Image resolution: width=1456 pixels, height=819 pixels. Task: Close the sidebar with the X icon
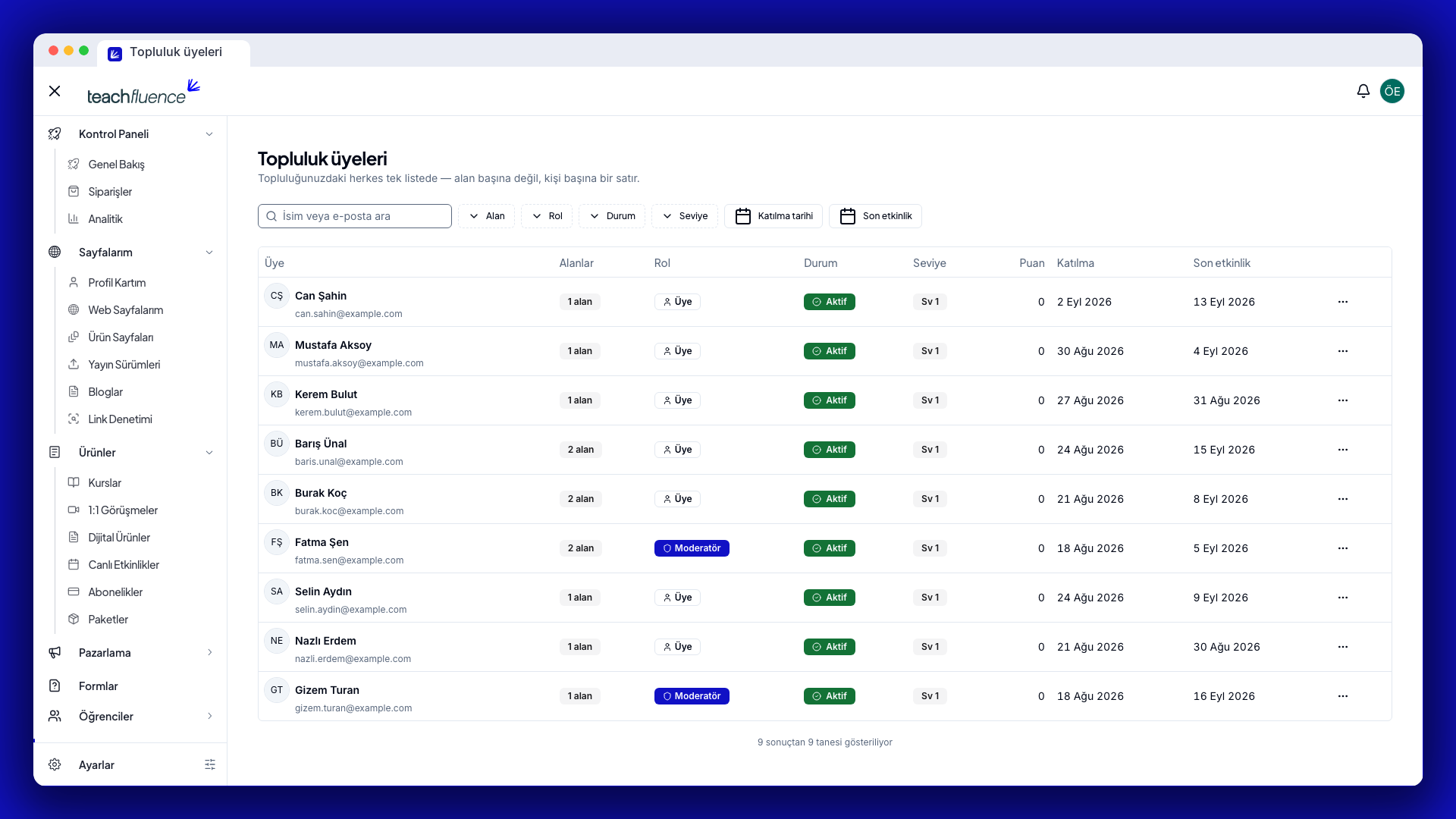click(55, 91)
